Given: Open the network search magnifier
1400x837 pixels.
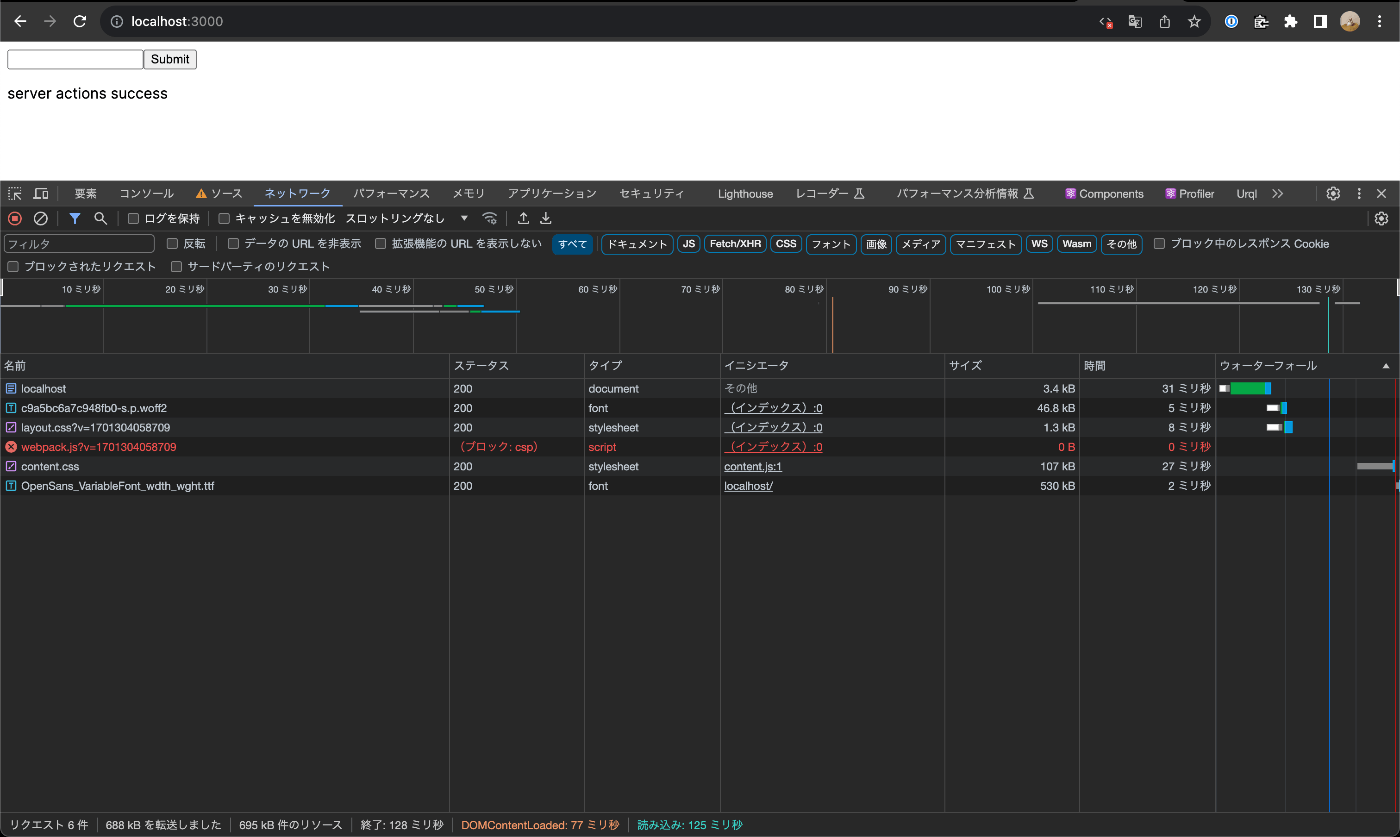Looking at the screenshot, I should [x=100, y=218].
